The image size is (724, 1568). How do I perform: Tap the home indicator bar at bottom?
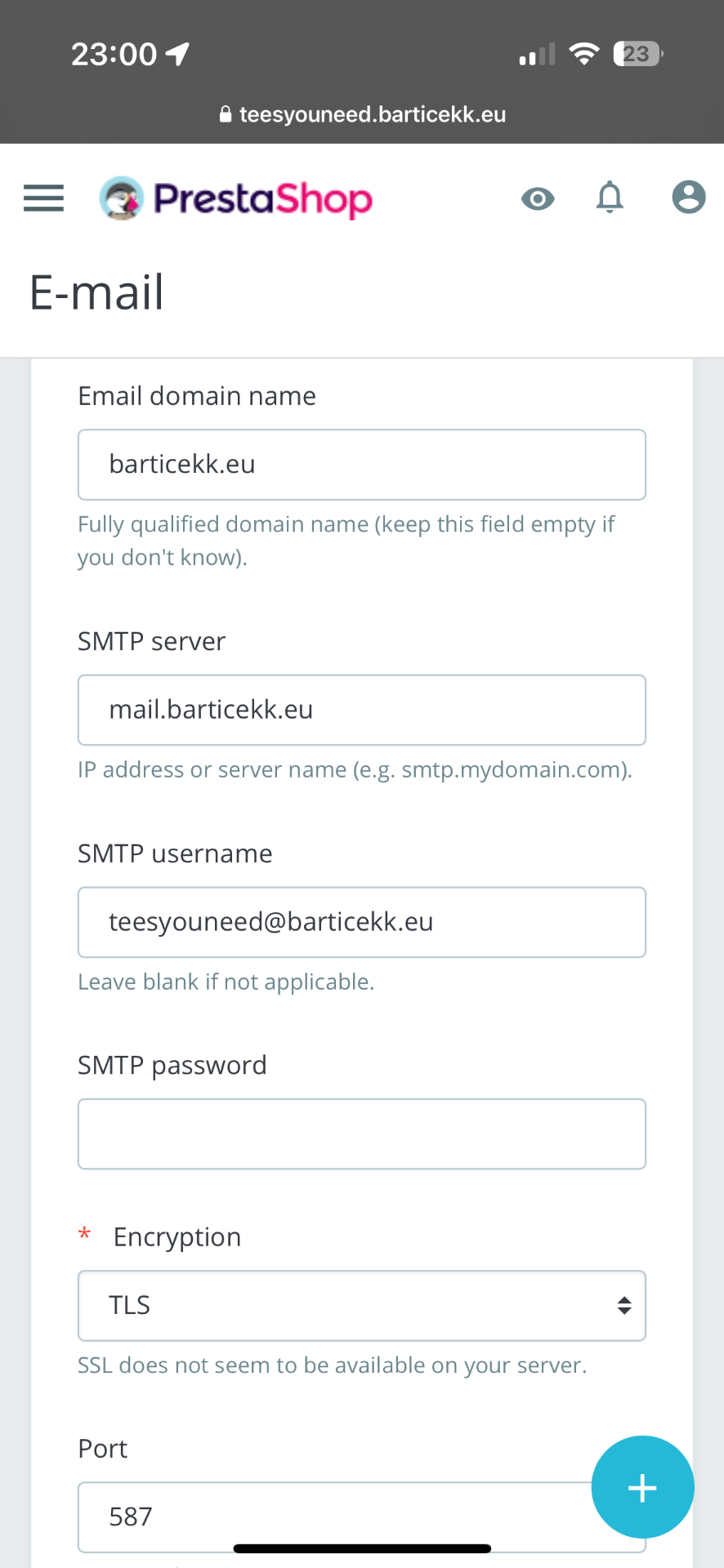362,1548
